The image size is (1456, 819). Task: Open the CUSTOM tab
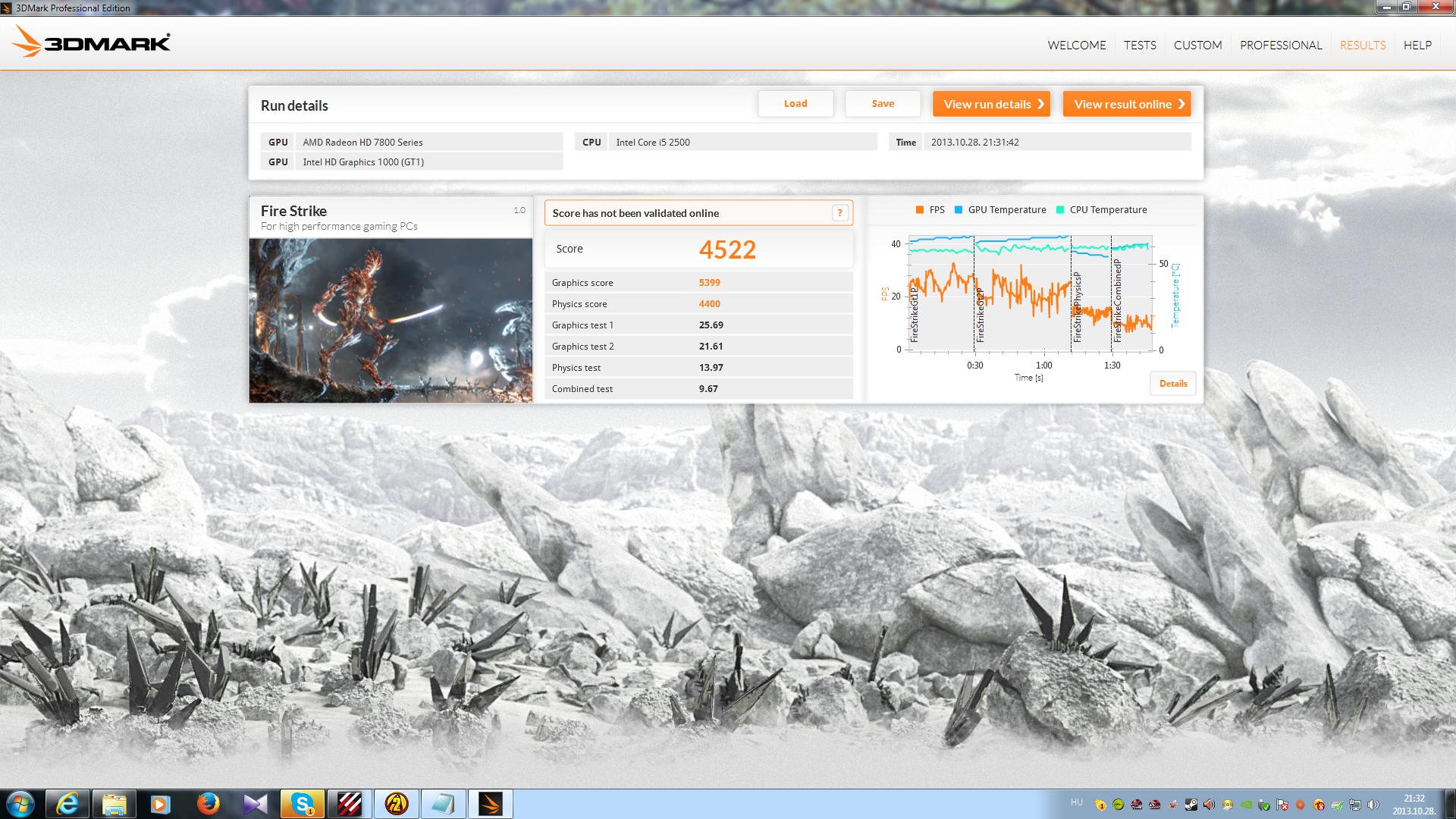(1198, 45)
